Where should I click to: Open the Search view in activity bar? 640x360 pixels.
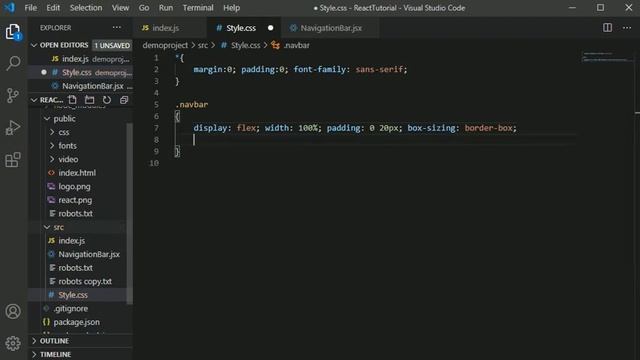pos(13,63)
